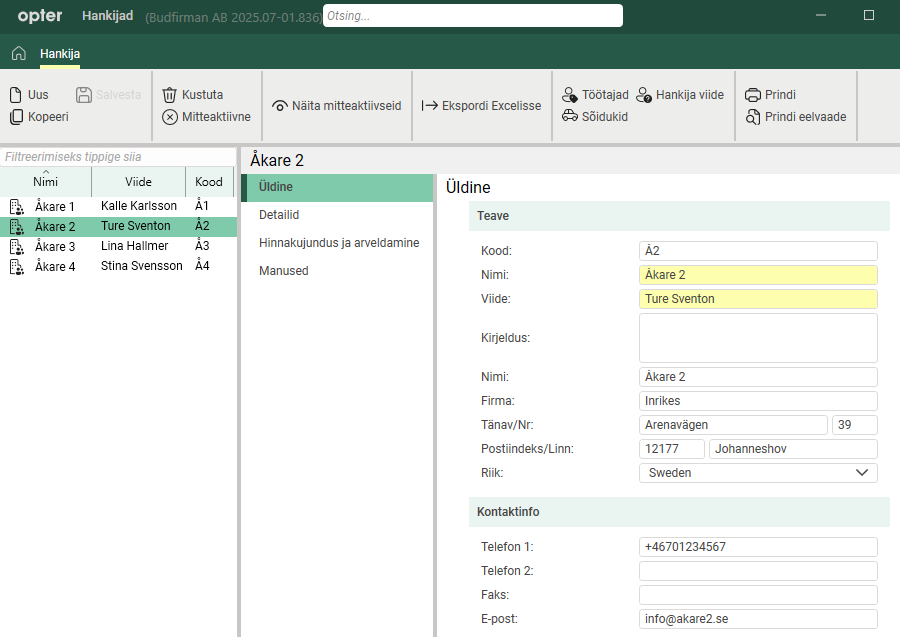Expand the Riik country dropdown

click(x=862, y=473)
